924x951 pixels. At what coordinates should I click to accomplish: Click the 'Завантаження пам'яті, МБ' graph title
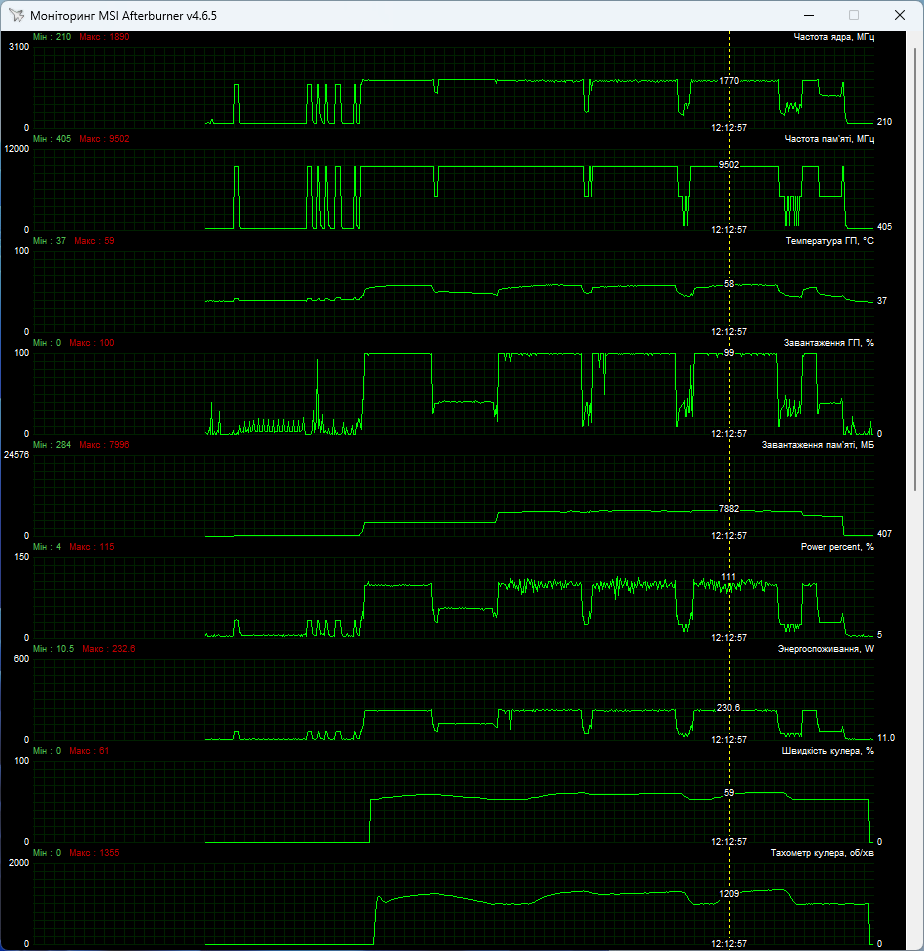pos(818,445)
